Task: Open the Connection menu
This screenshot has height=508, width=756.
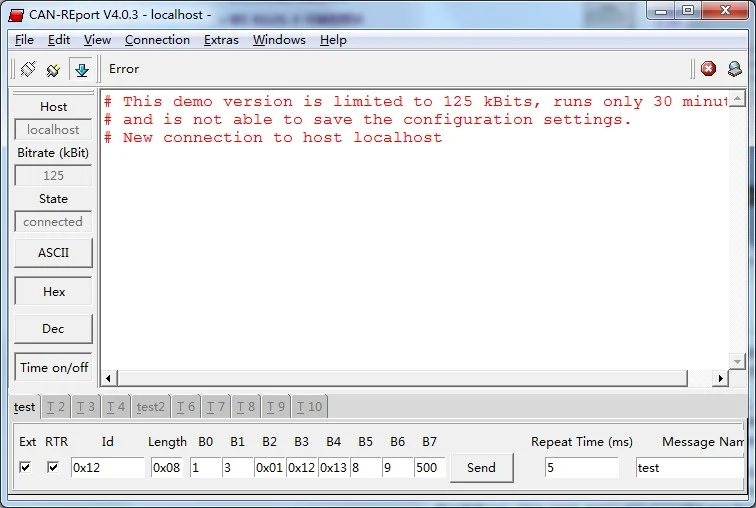Action: (157, 40)
